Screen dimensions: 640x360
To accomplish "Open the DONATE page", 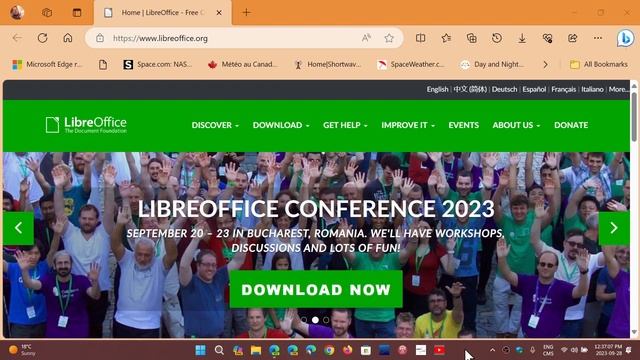I will [571, 125].
